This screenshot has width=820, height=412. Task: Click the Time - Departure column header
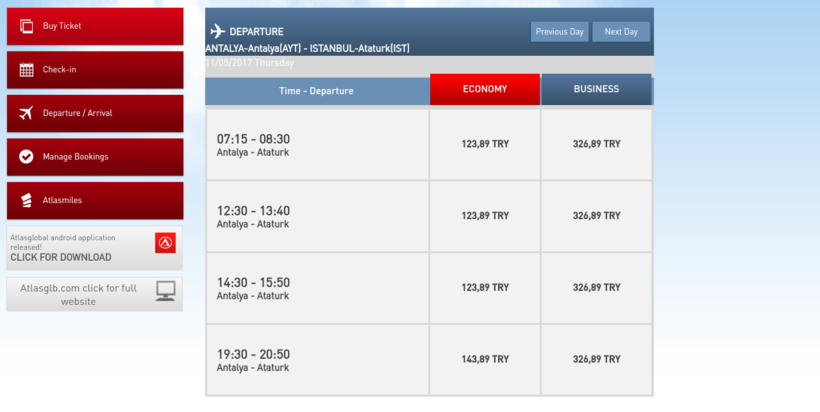point(316,91)
